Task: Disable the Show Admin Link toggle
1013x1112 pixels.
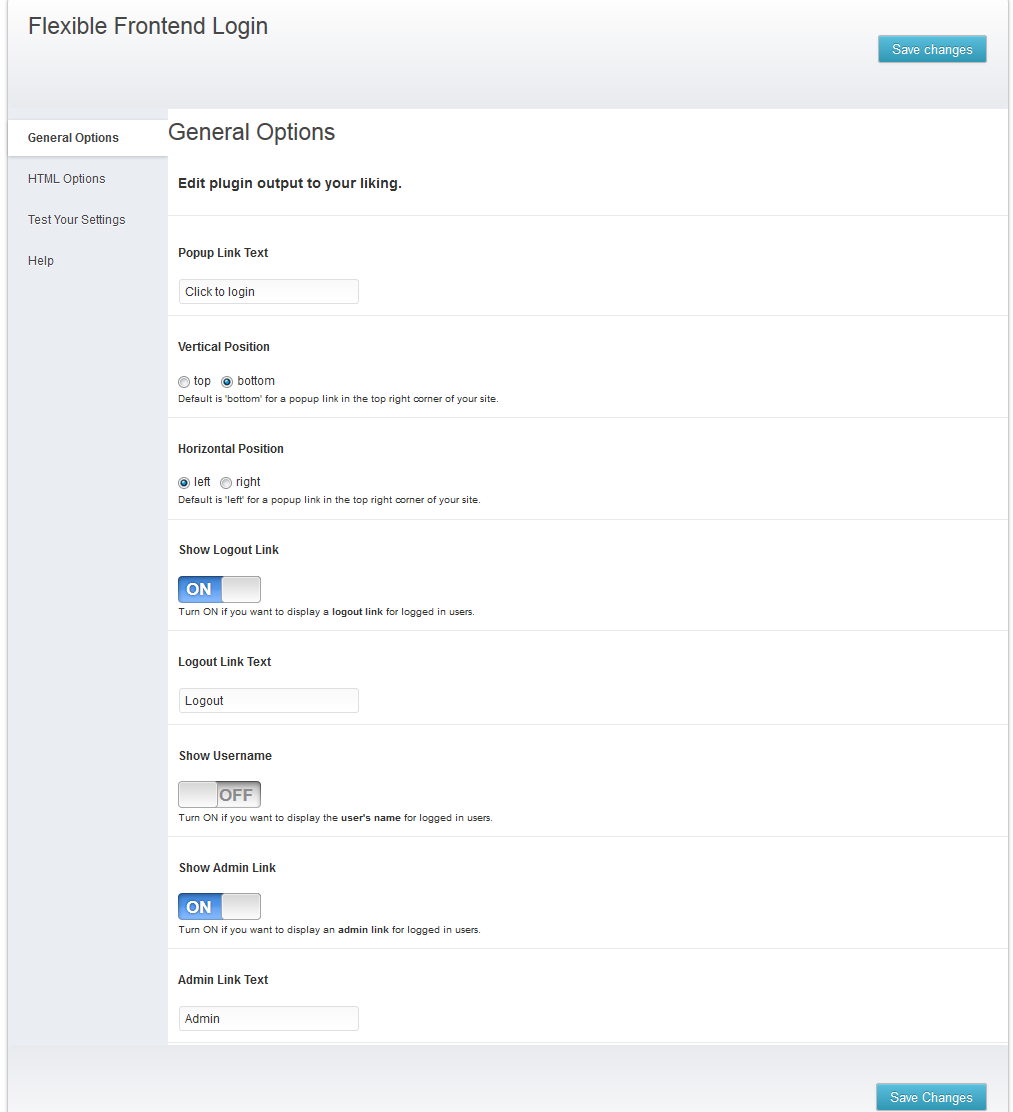Action: point(219,906)
